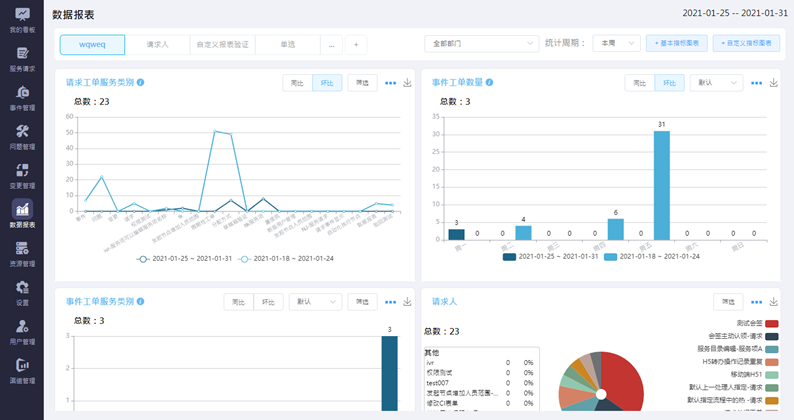Toggle 环比 on 事件工单数量 chart
Screen dimensions: 794x420
668,83
